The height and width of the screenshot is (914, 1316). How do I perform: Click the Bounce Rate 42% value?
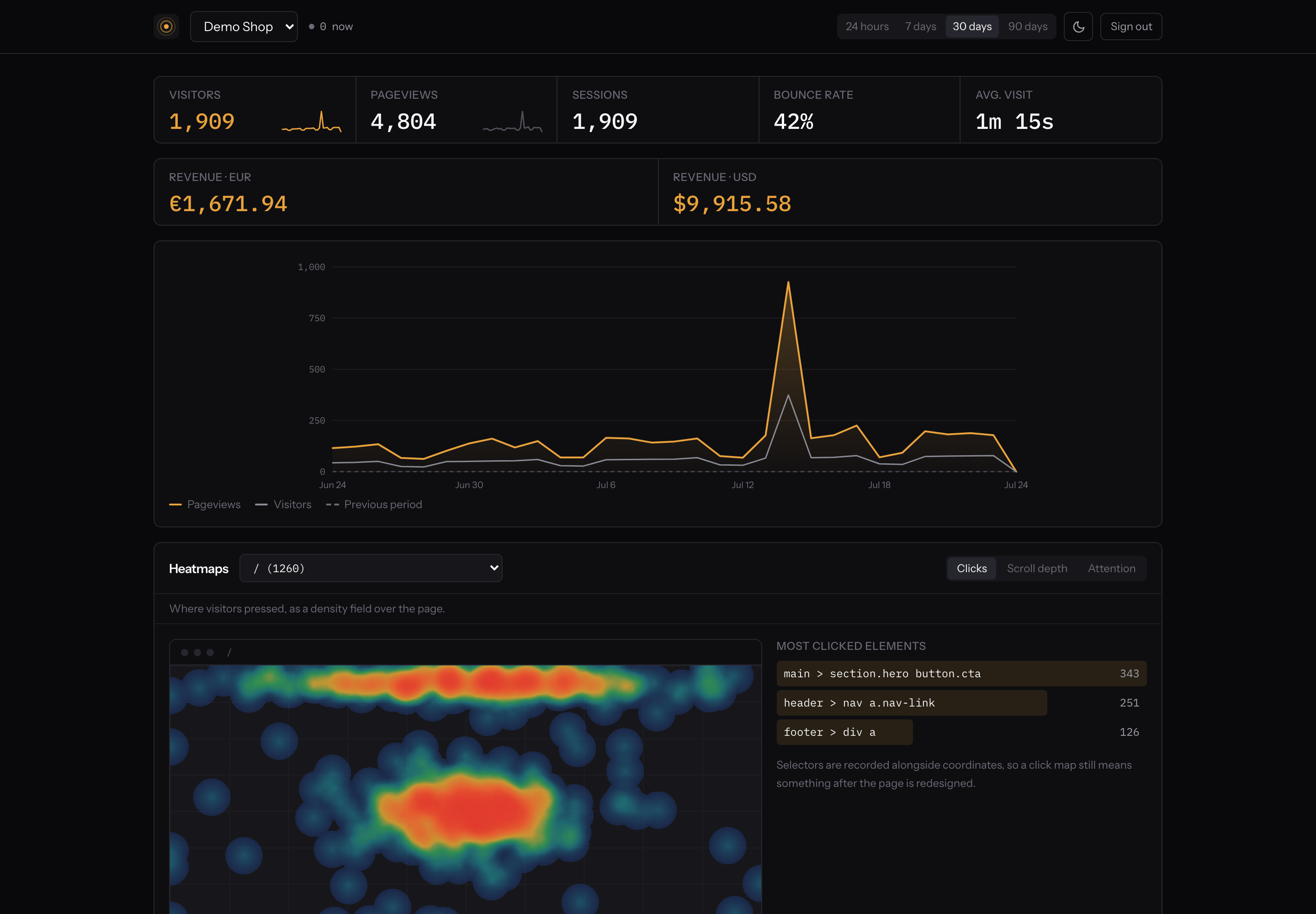pos(793,122)
